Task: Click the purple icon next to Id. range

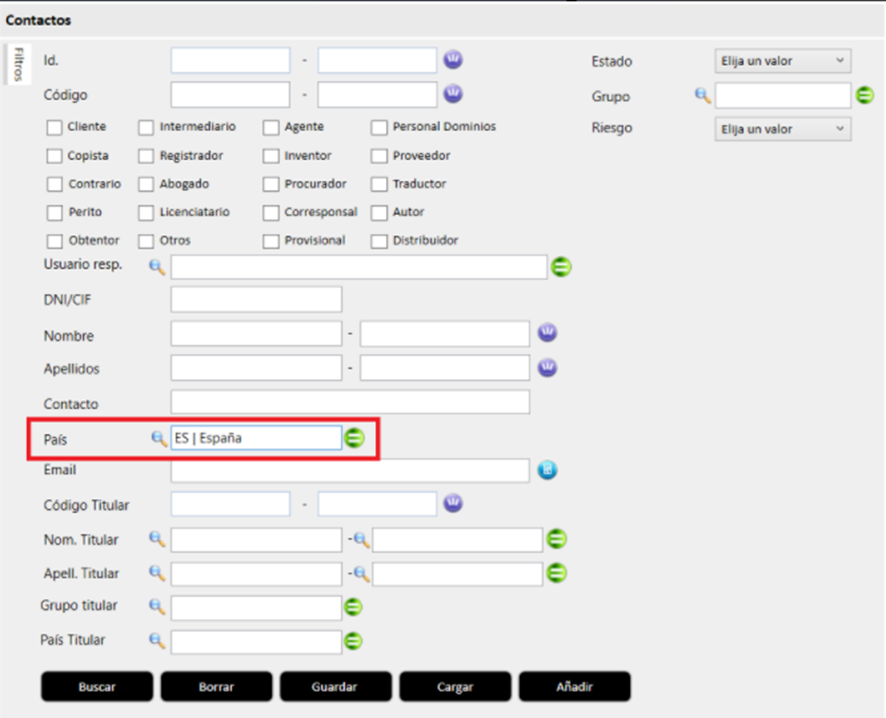Action: [x=453, y=60]
